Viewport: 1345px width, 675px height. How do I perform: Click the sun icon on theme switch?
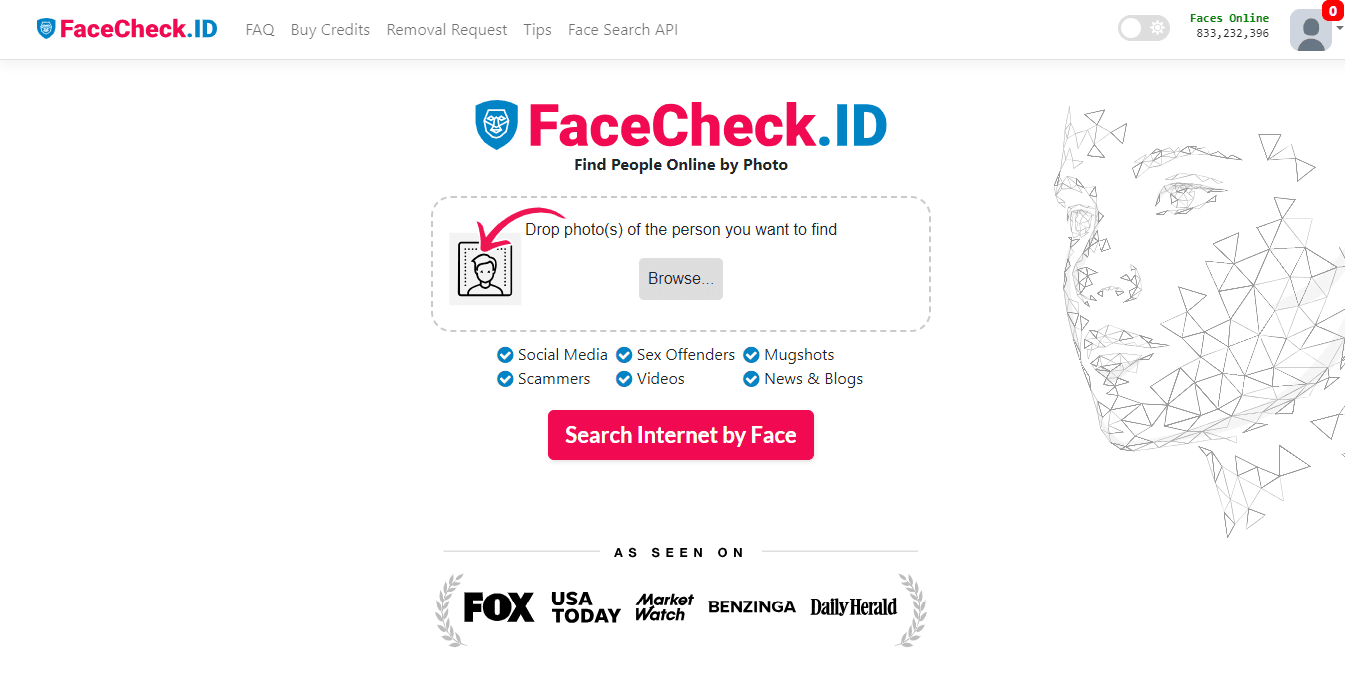coord(1157,28)
